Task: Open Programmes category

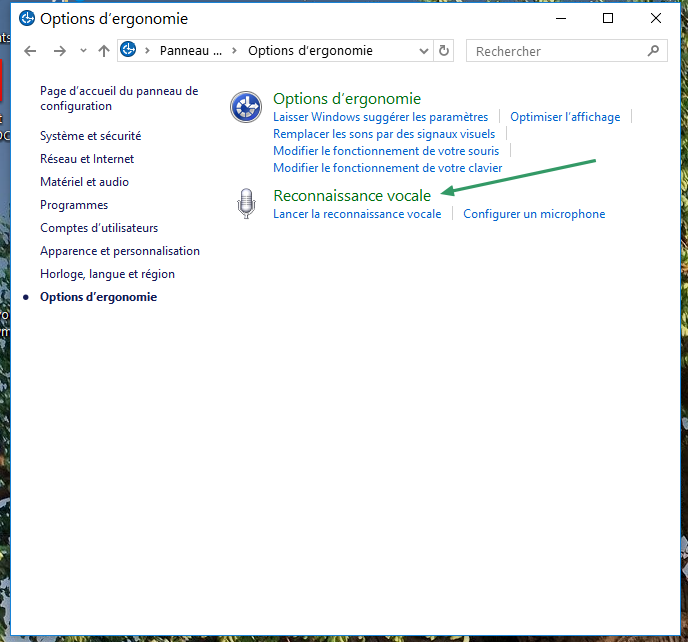Action: click(x=74, y=205)
